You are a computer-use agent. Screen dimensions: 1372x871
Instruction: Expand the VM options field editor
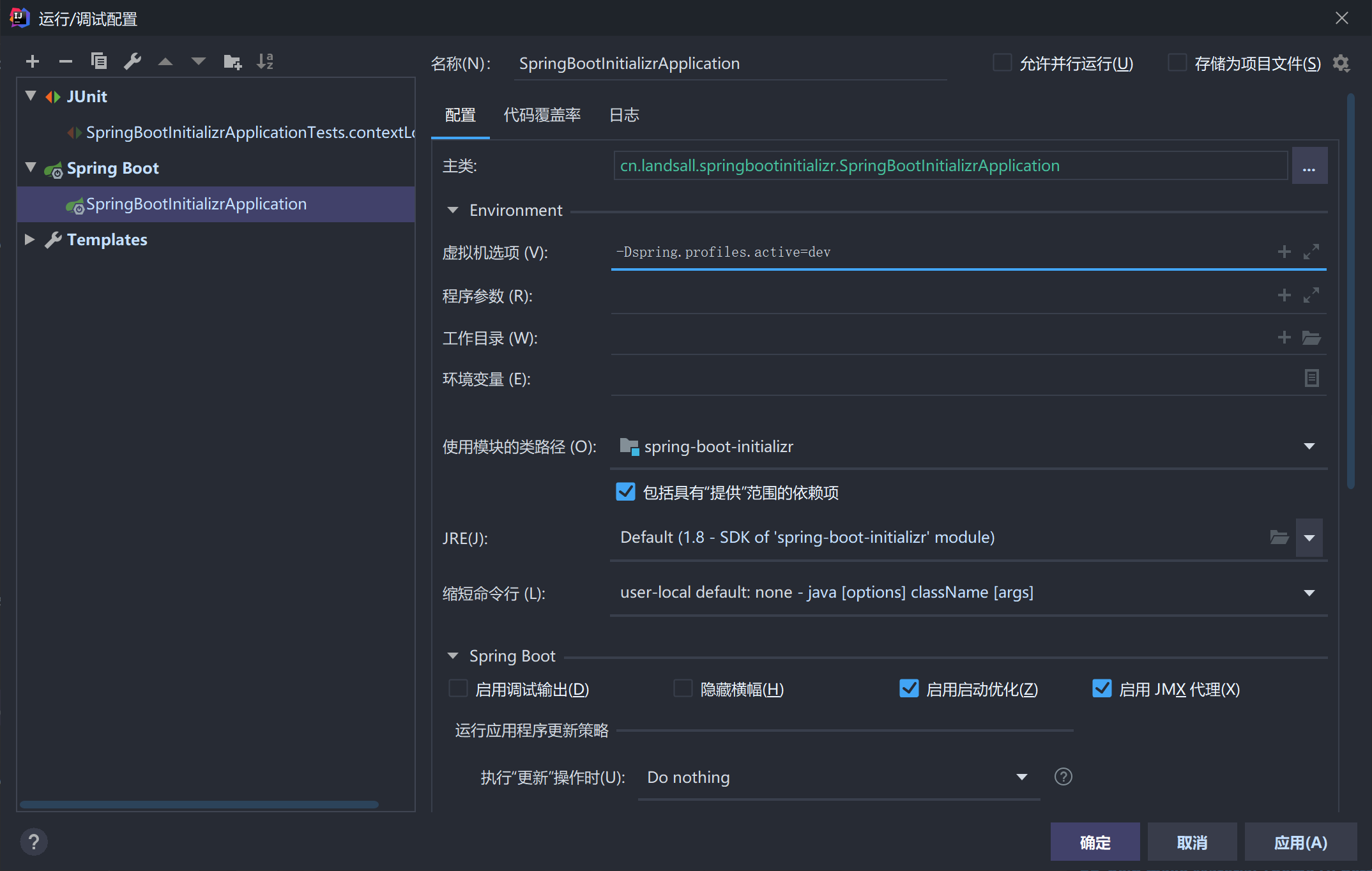click(1311, 252)
